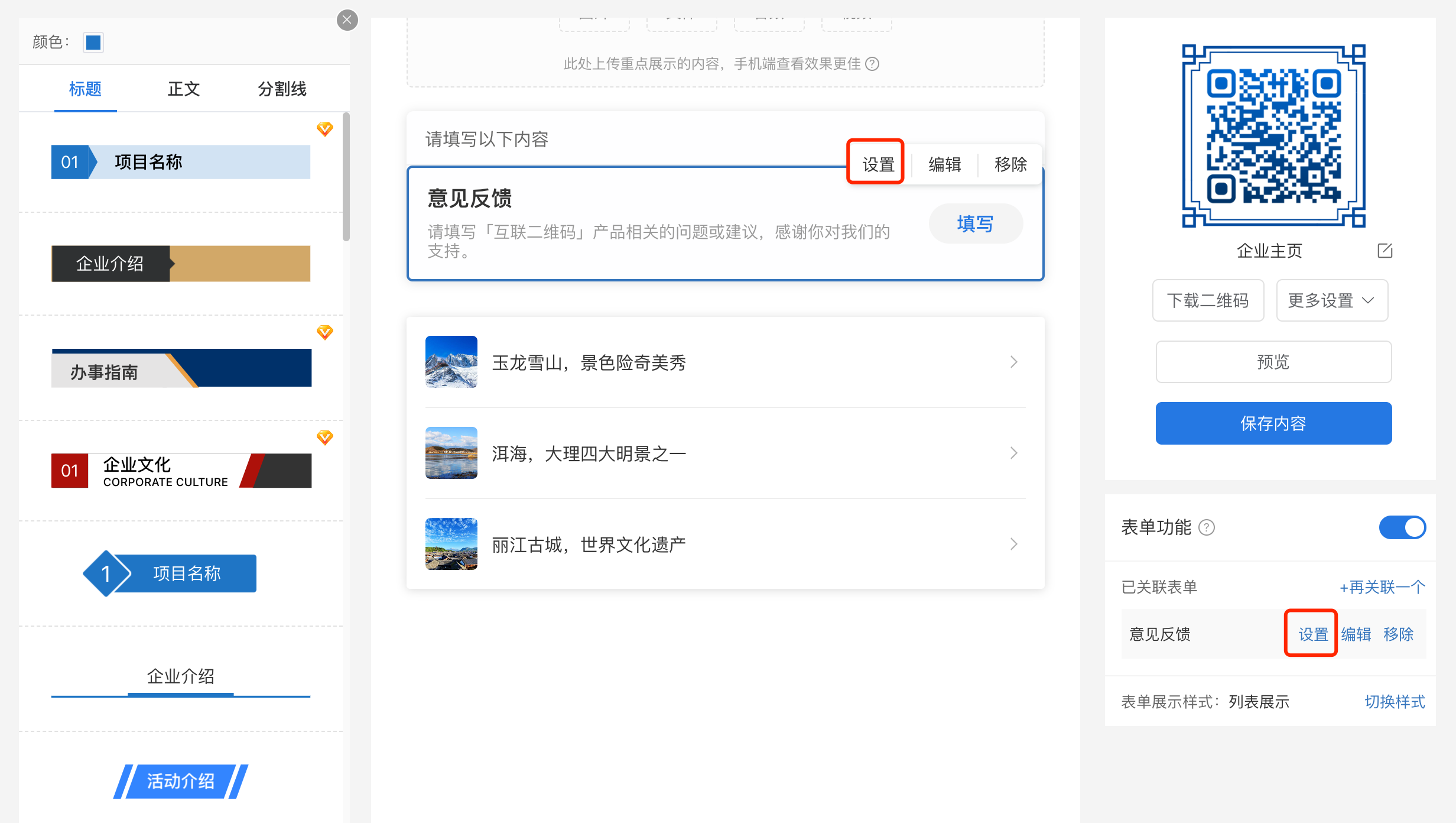Click the edit icon beside 企业主页
Viewport: 1456px width, 823px height.
click(x=1384, y=251)
